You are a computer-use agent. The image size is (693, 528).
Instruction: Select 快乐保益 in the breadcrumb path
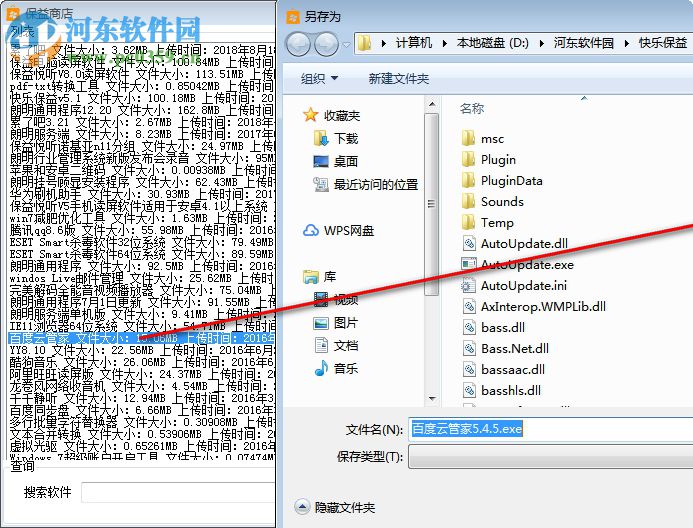click(x=663, y=43)
